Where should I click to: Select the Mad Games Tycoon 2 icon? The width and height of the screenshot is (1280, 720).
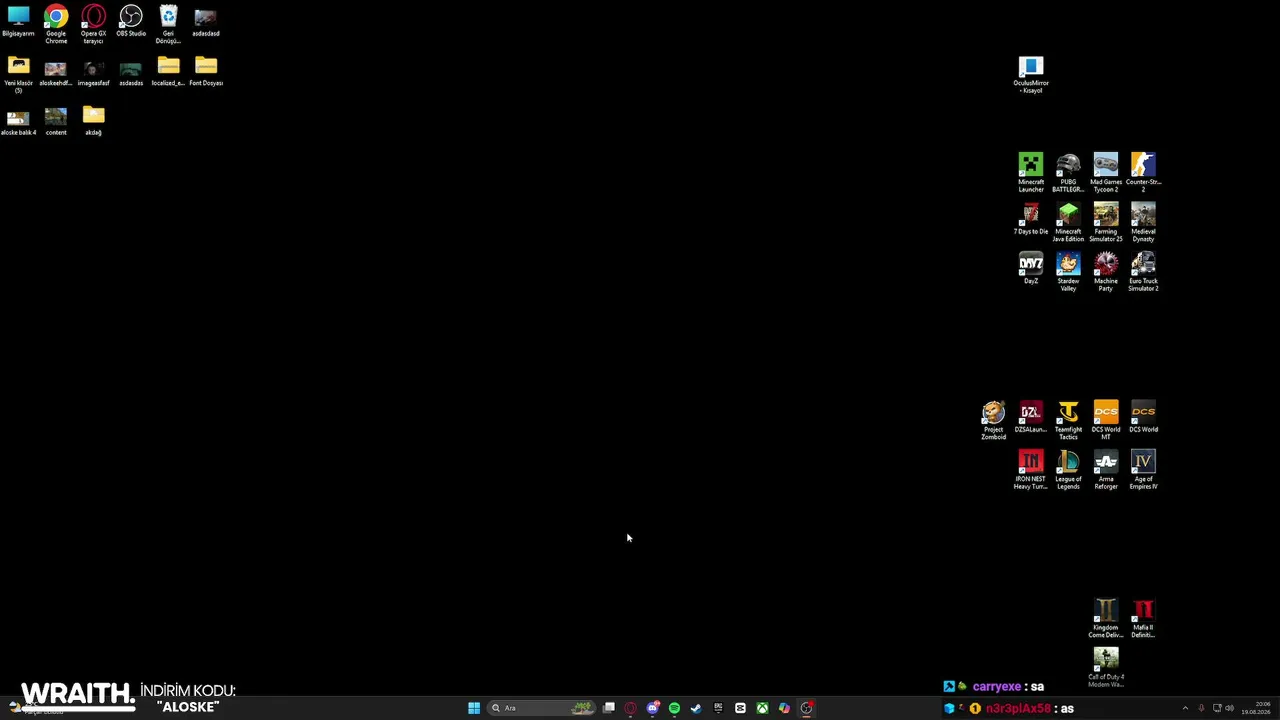1106,172
